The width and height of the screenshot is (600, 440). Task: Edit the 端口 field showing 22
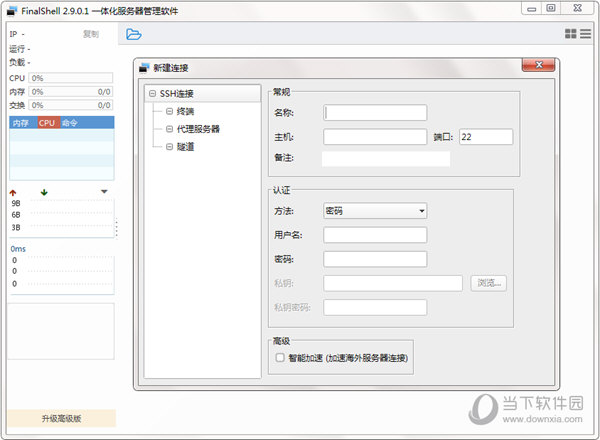(x=486, y=137)
